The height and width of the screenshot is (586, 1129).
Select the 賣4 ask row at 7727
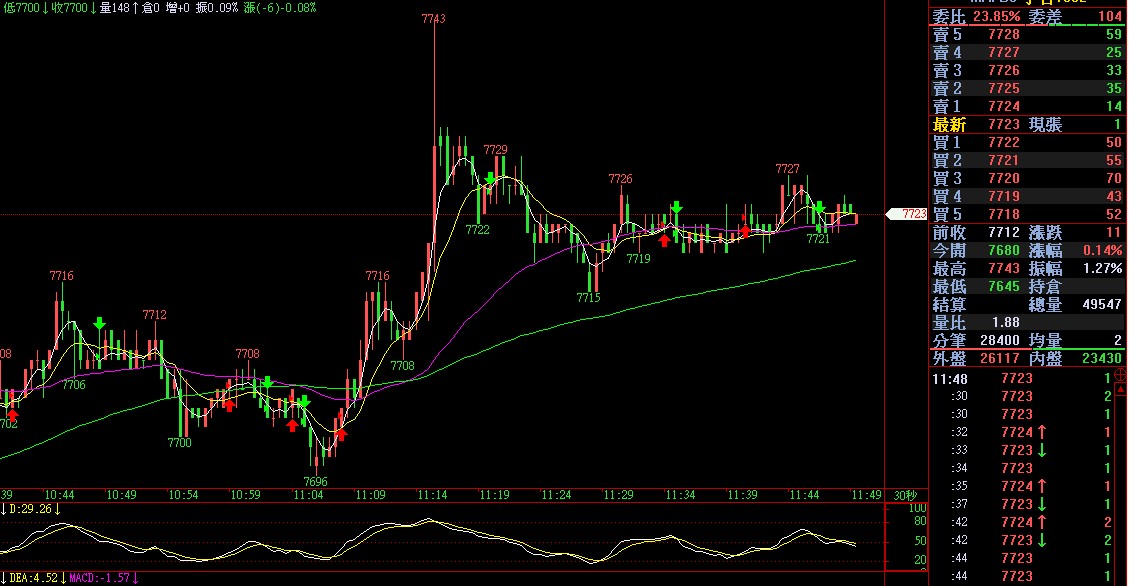coord(1027,53)
